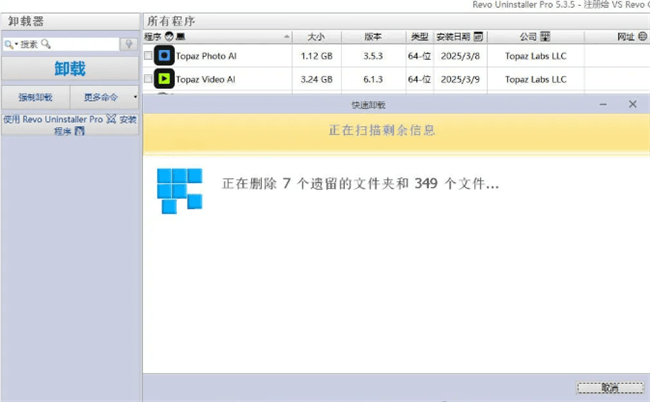This screenshot has height=402, width=650.
Task: Open the 更多命令 dropdown arrow
Action: [135, 97]
